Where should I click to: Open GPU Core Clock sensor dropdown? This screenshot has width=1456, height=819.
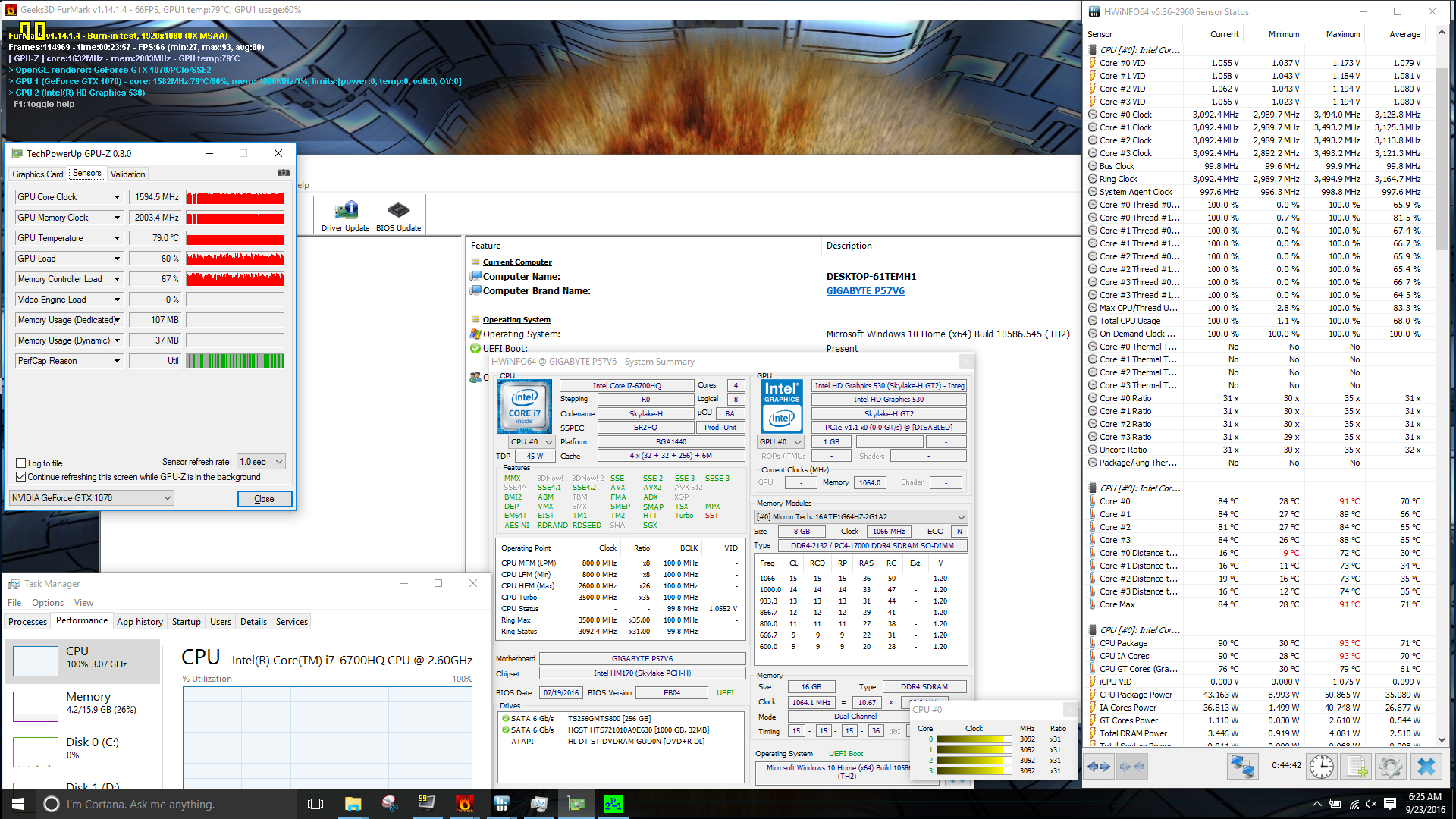pos(117,197)
